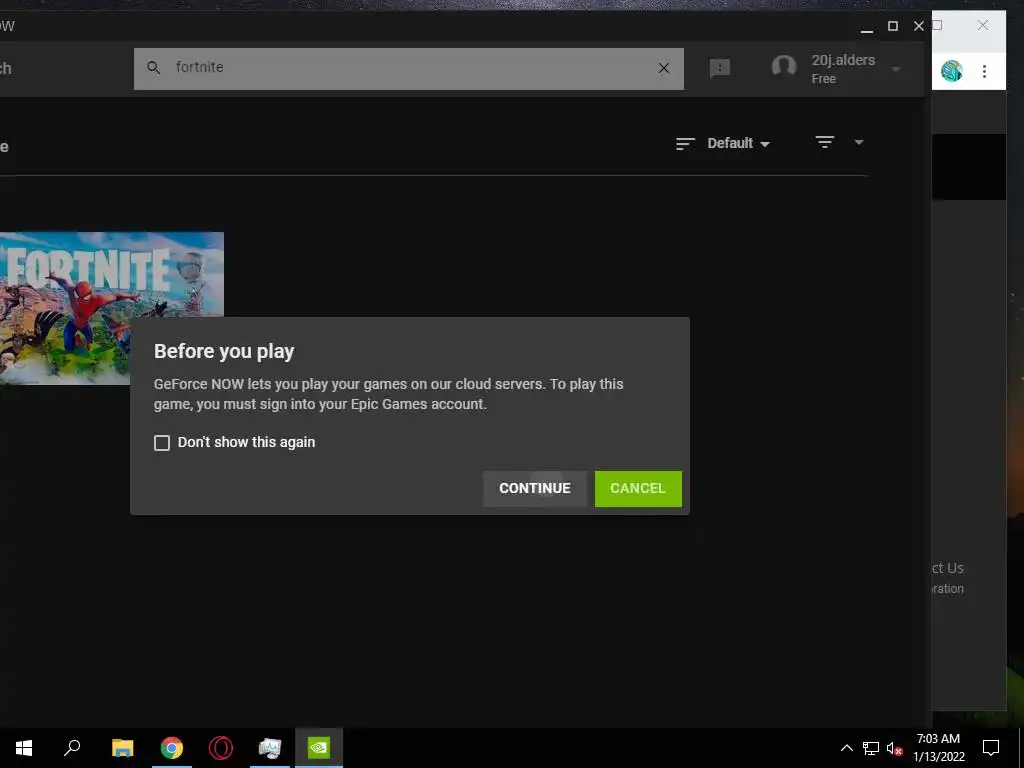Click the CONTINUE button
The image size is (1024, 768).
pyautogui.click(x=535, y=488)
